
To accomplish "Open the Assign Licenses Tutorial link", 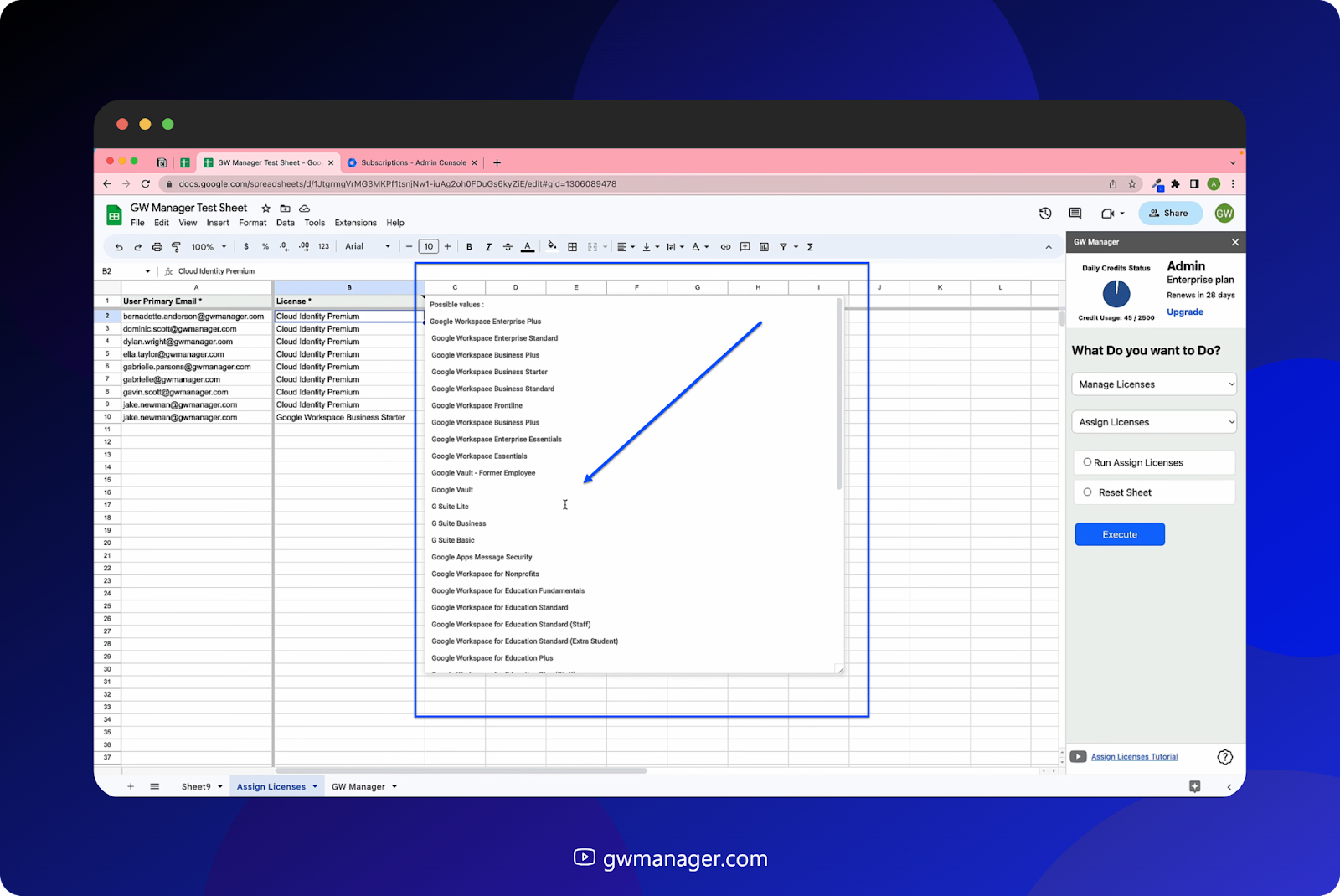I will click(1134, 757).
